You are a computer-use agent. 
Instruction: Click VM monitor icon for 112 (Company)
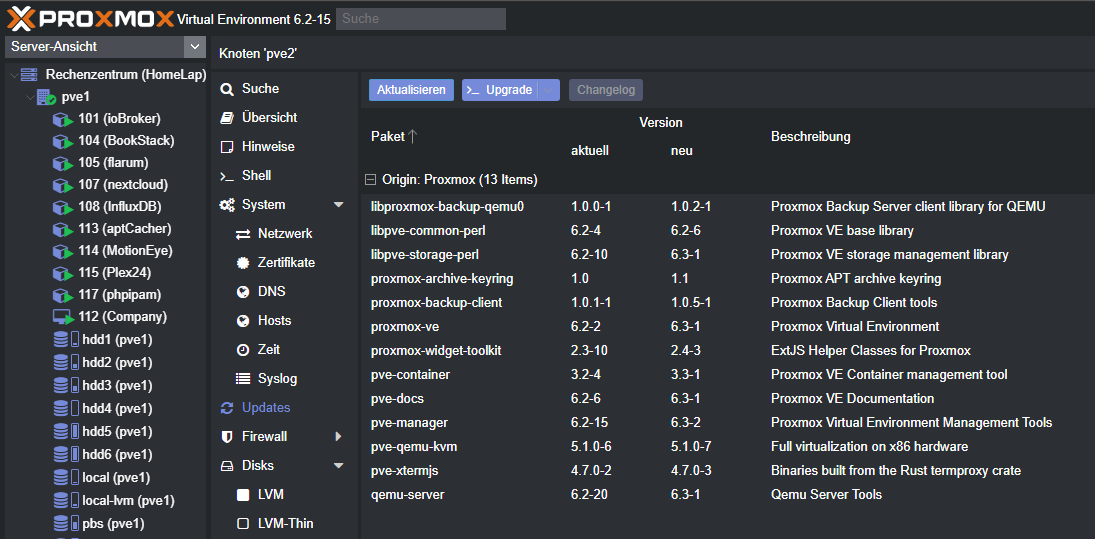point(63,317)
